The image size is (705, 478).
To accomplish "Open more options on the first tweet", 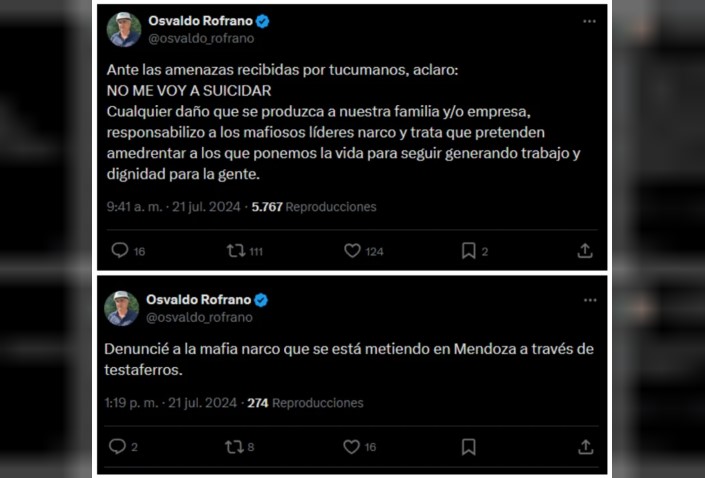I will [x=590, y=21].
